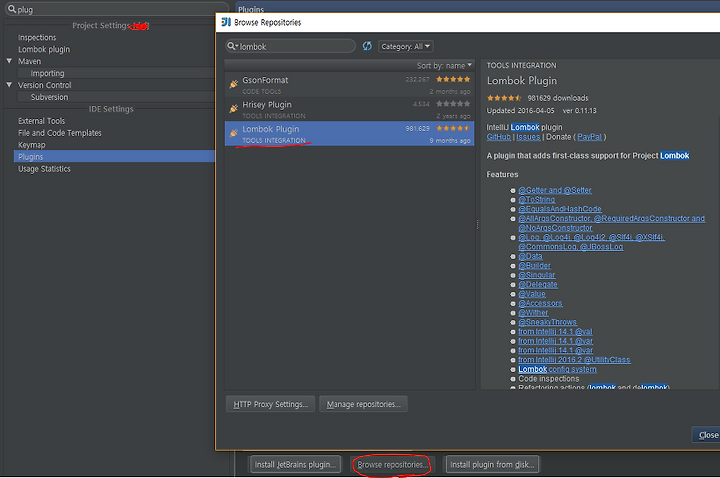The image size is (720, 478).
Task: Open the @Log annotations link
Action: pyautogui.click(x=591, y=242)
